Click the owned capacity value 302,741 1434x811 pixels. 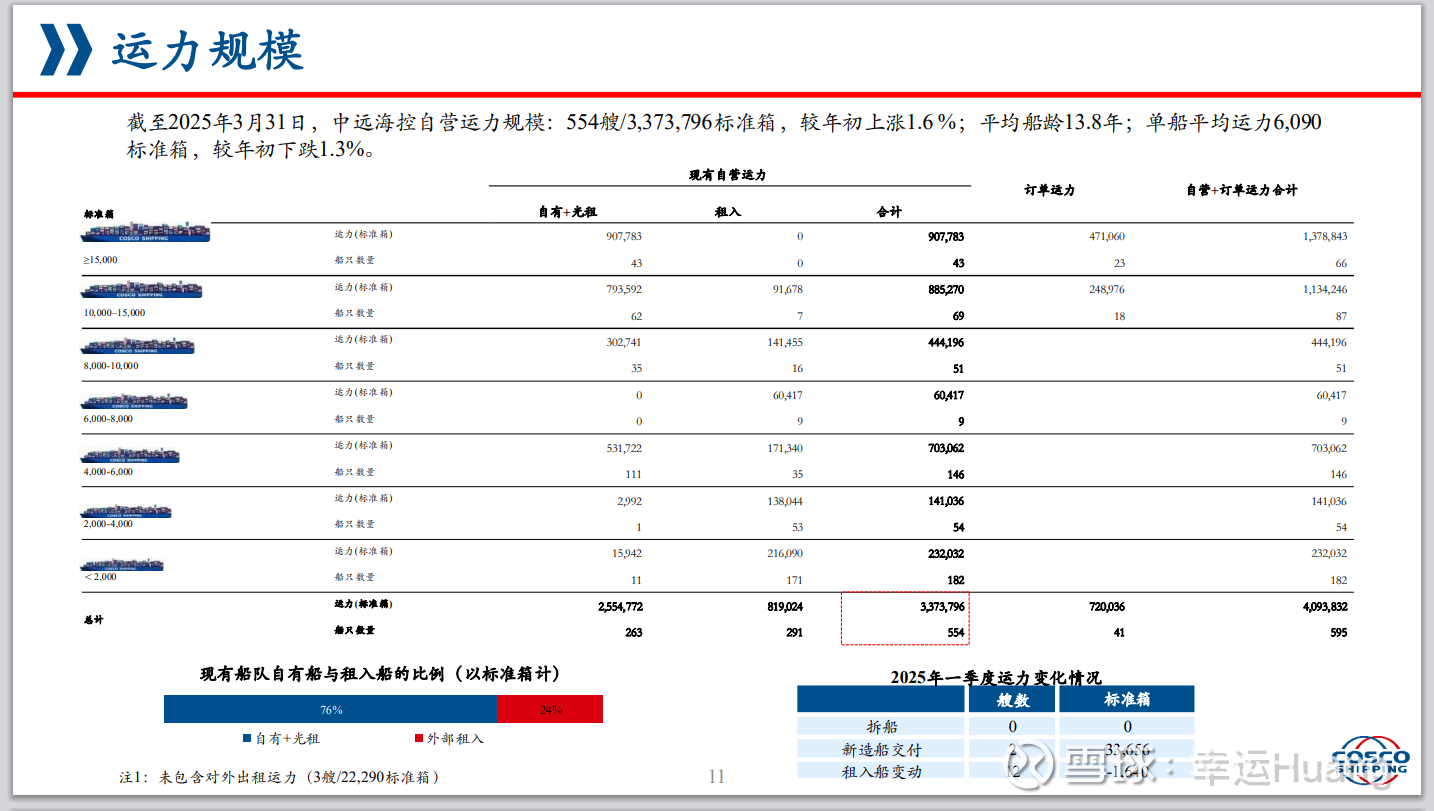623,342
